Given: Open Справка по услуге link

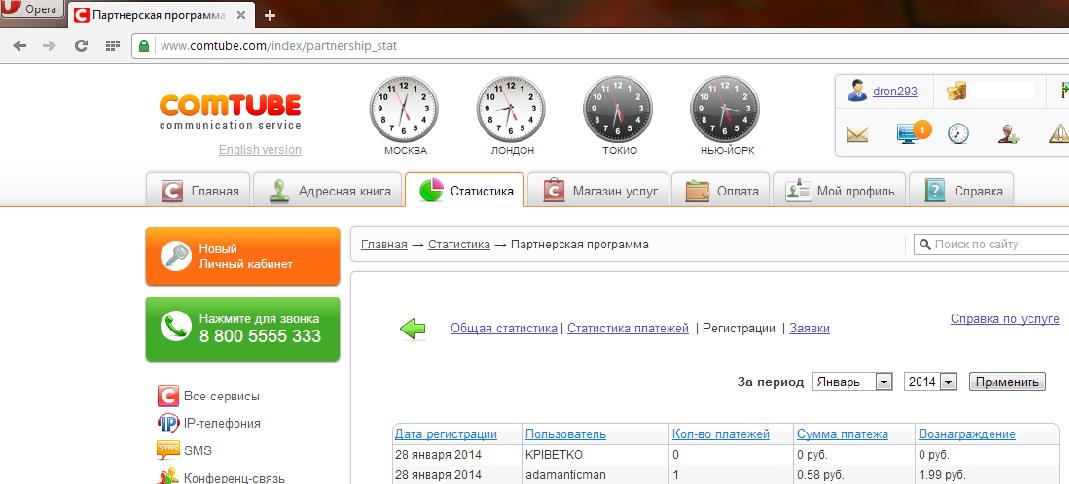Looking at the screenshot, I should 1005,319.
